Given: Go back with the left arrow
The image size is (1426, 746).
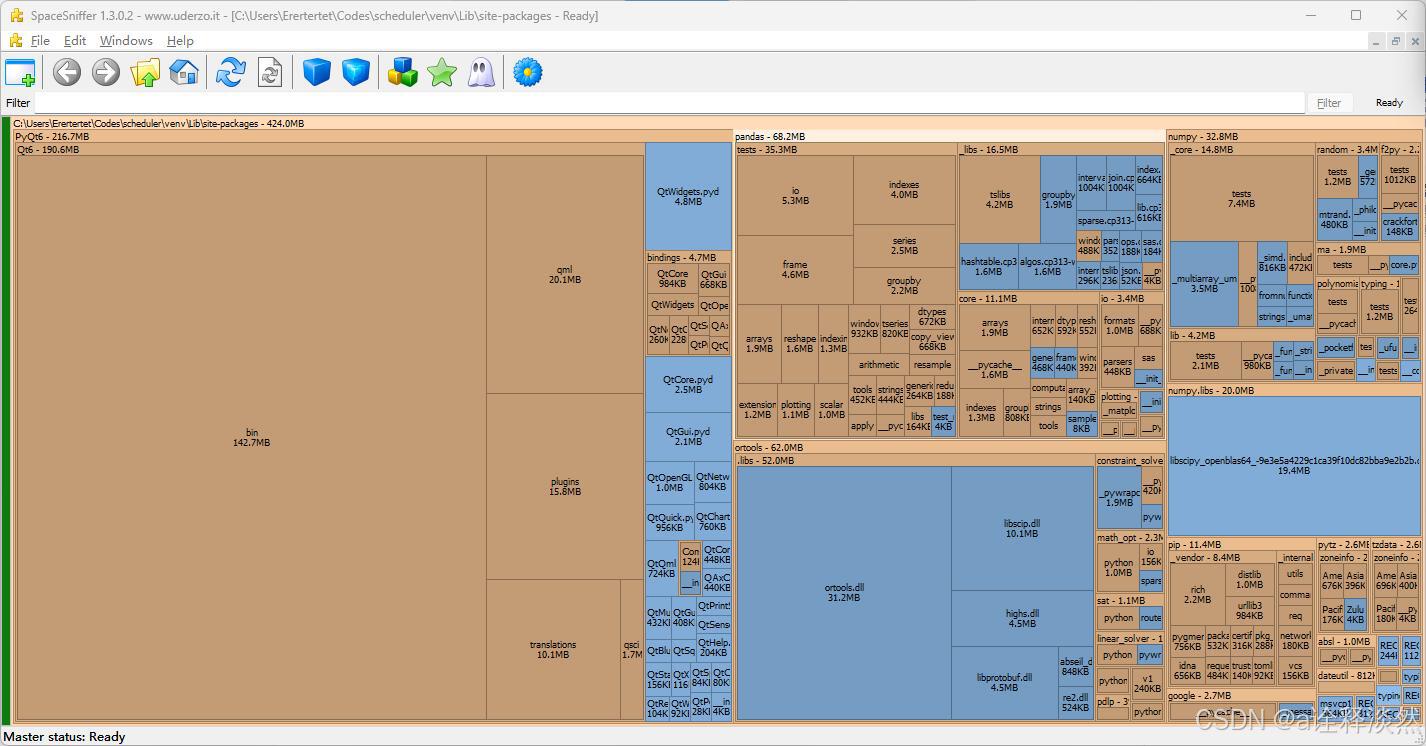Looking at the screenshot, I should point(67,72).
